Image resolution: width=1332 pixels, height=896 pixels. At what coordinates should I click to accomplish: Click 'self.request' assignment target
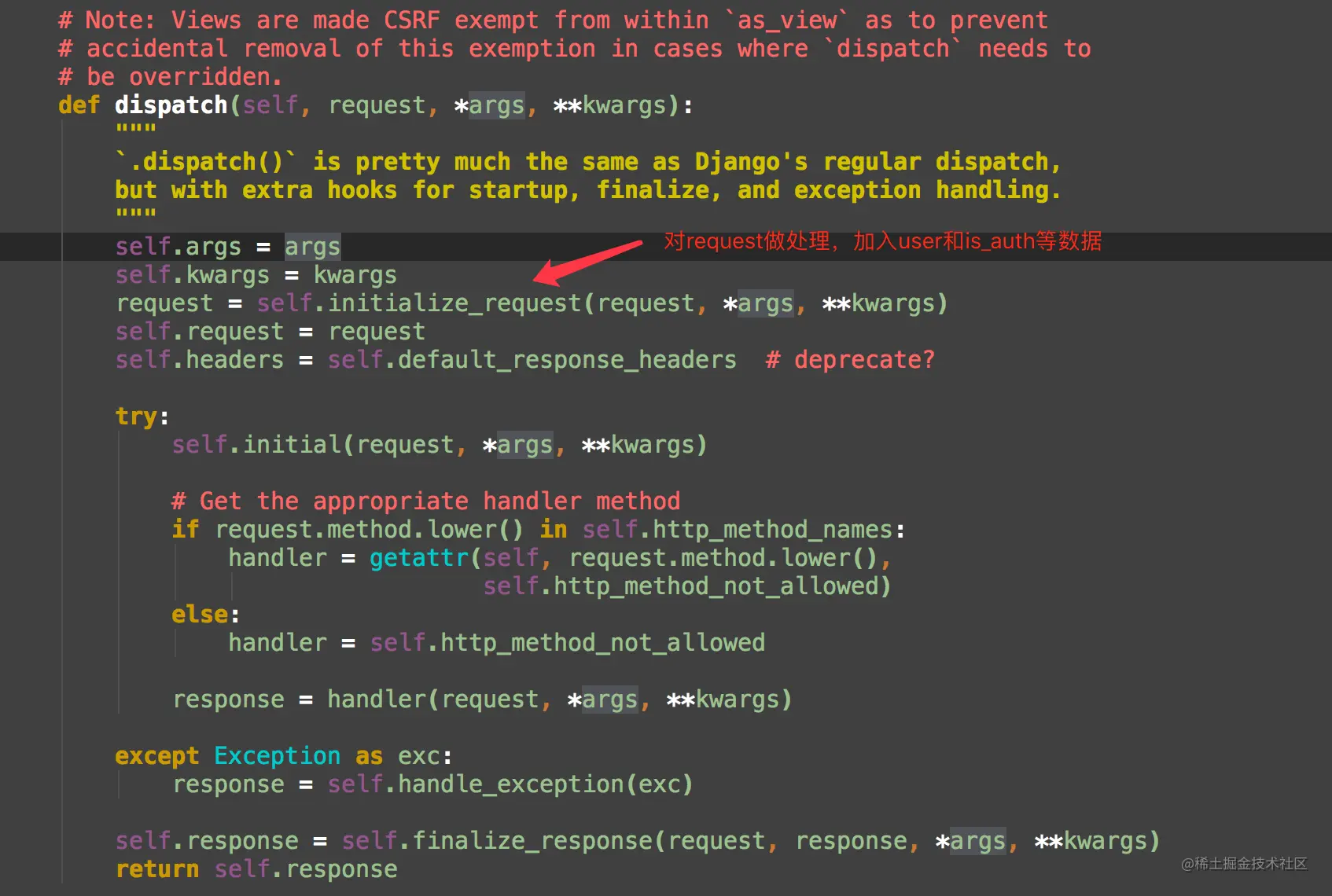click(199, 331)
